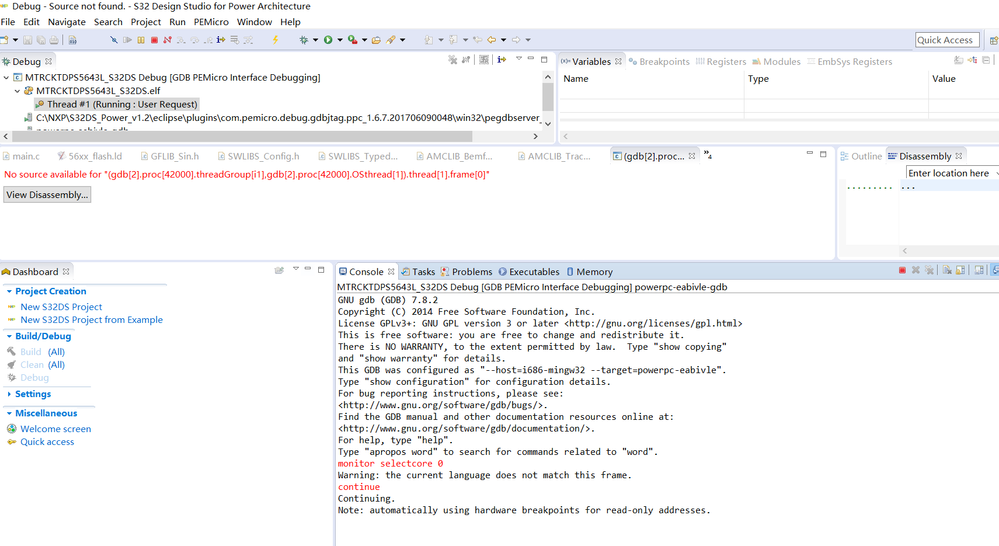Viewport: 999px width, 546px height.
Task: Open the Window menu
Action: click(x=254, y=22)
